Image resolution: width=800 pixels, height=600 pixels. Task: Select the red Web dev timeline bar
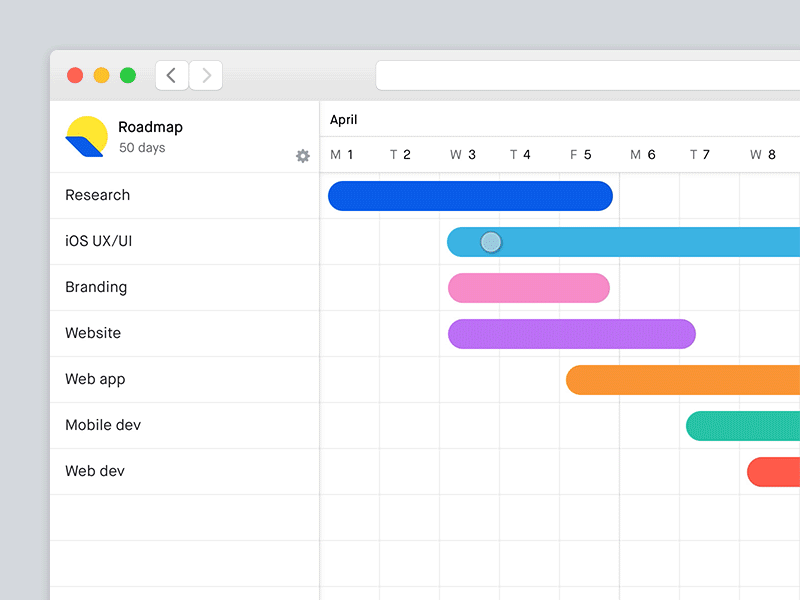[775, 472]
